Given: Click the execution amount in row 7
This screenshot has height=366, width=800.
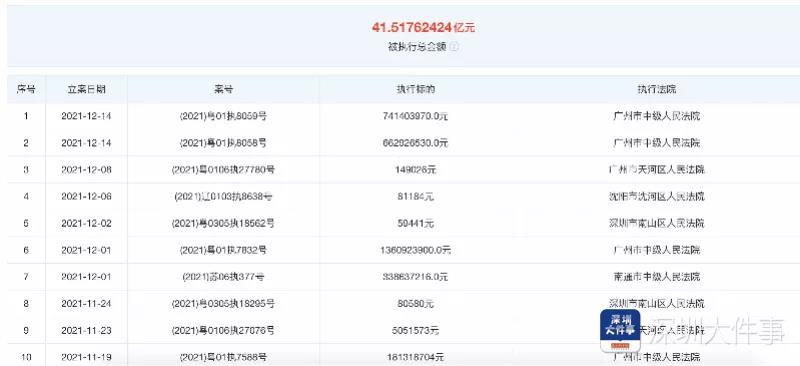Looking at the screenshot, I should tap(415, 277).
